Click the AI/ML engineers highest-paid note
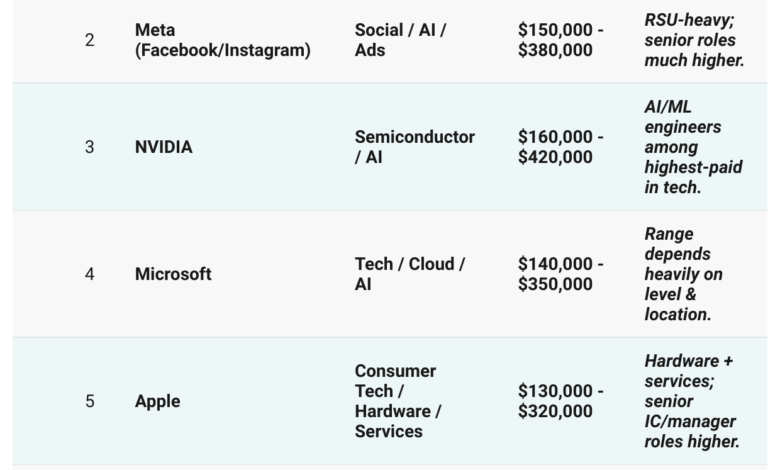 click(x=693, y=147)
